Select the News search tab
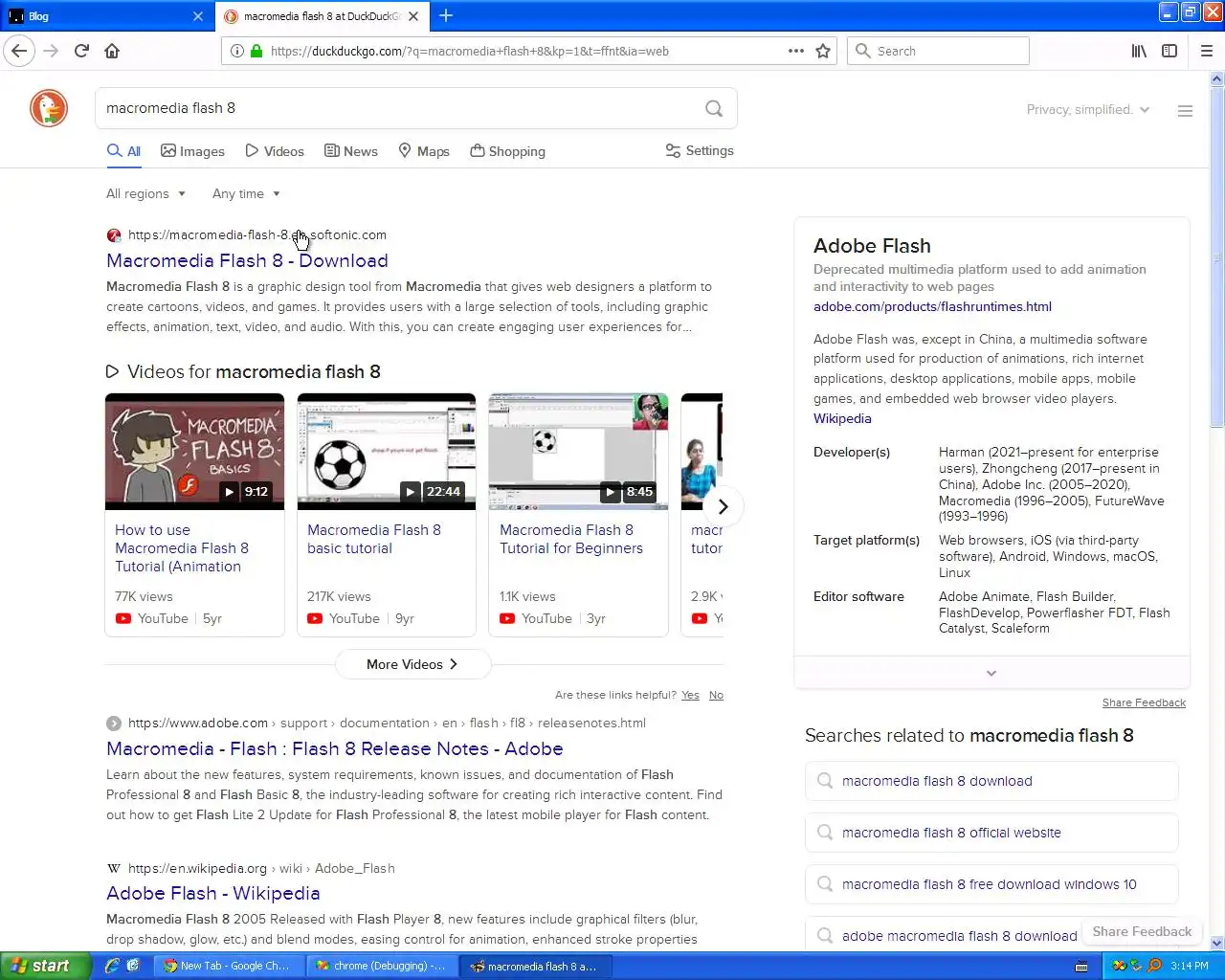This screenshot has height=980, width=1225. click(x=351, y=151)
